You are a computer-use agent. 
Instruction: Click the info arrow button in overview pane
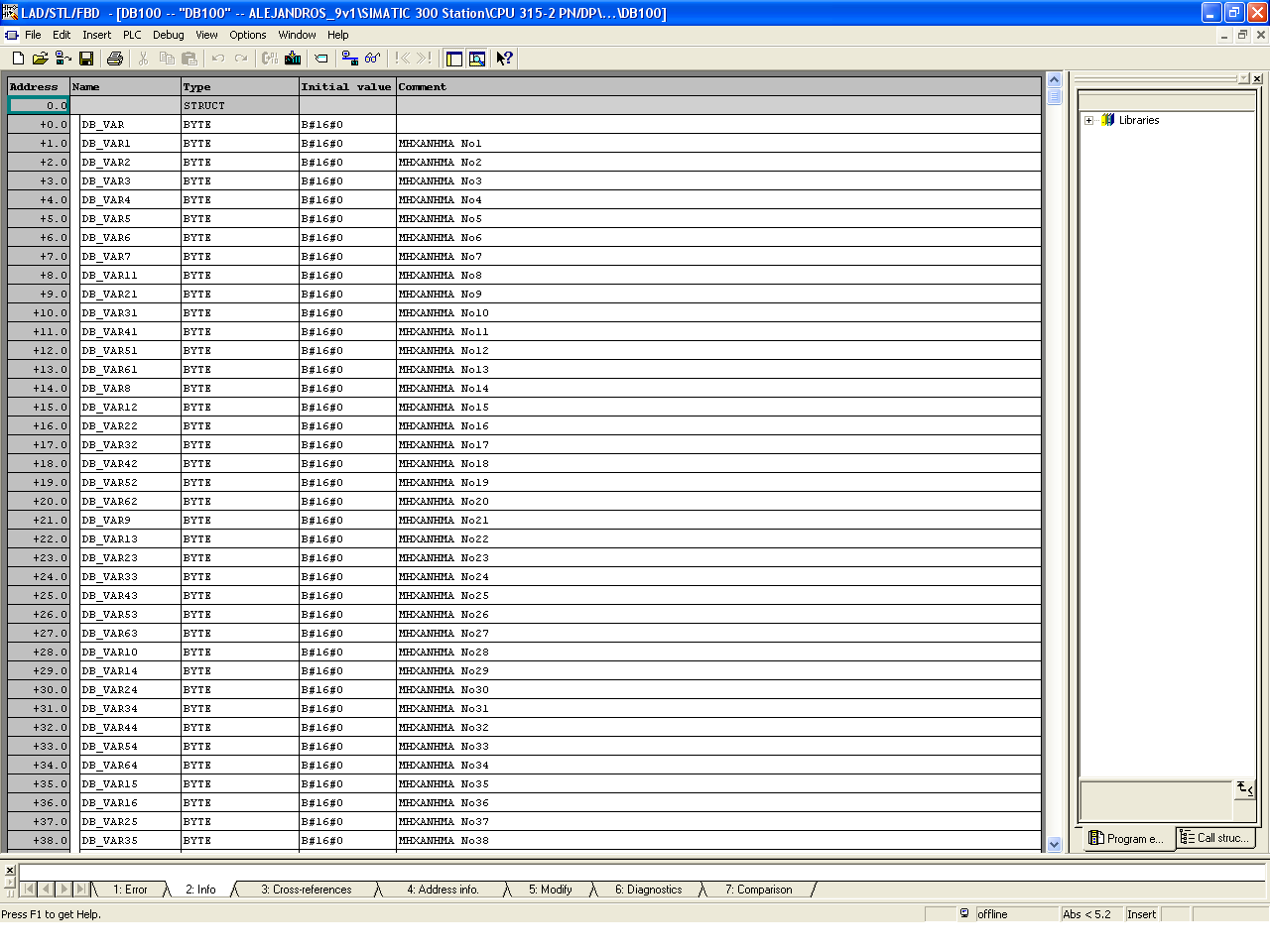click(x=1245, y=788)
